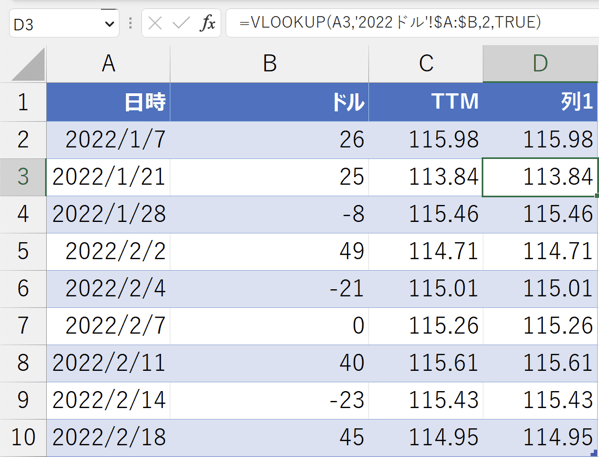This screenshot has width=599, height=457.
Task: Expand the Name Box dropdown arrow
Action: click(109, 24)
